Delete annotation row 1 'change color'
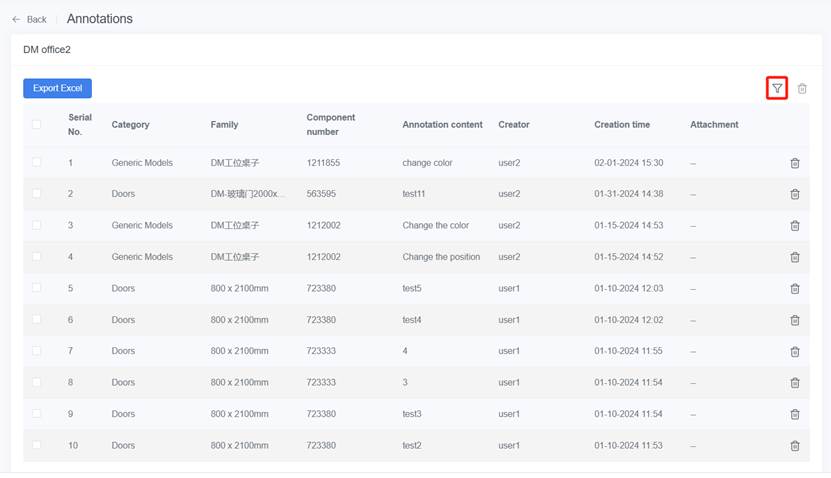 795,163
